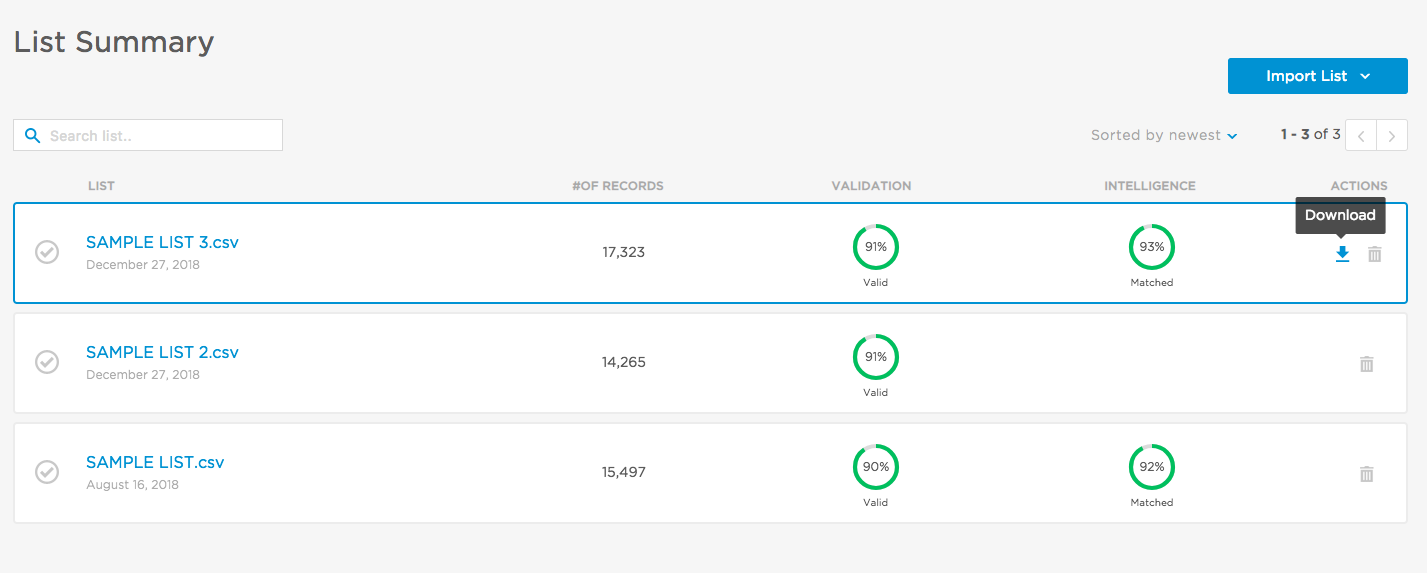This screenshot has height=573, width=1427.
Task: Click the 91% Valid ring for SAMPLE LIST 2
Action: pyautogui.click(x=876, y=357)
